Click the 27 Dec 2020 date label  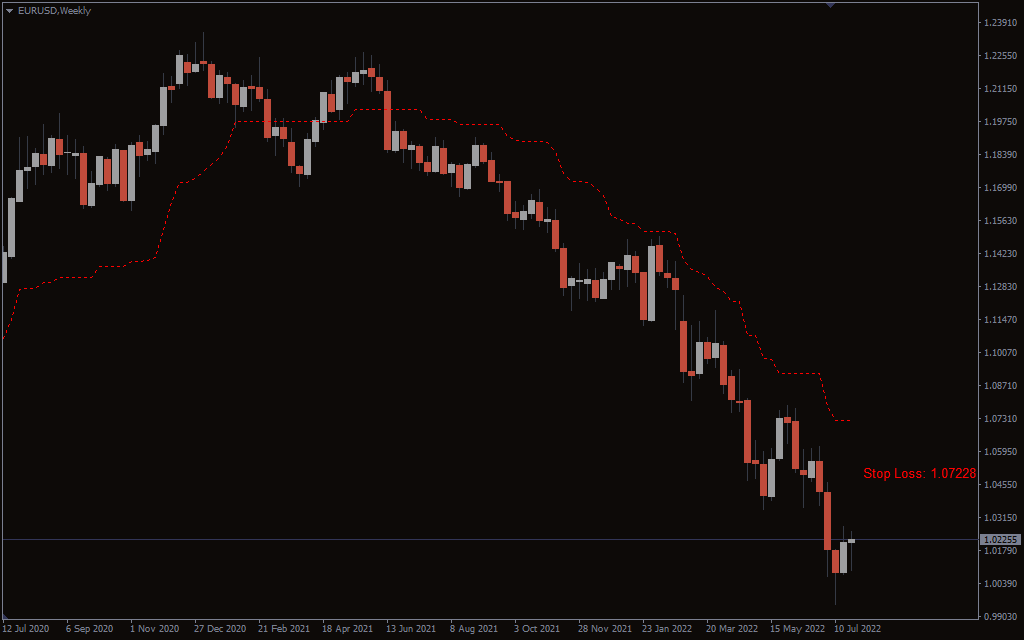(220, 630)
